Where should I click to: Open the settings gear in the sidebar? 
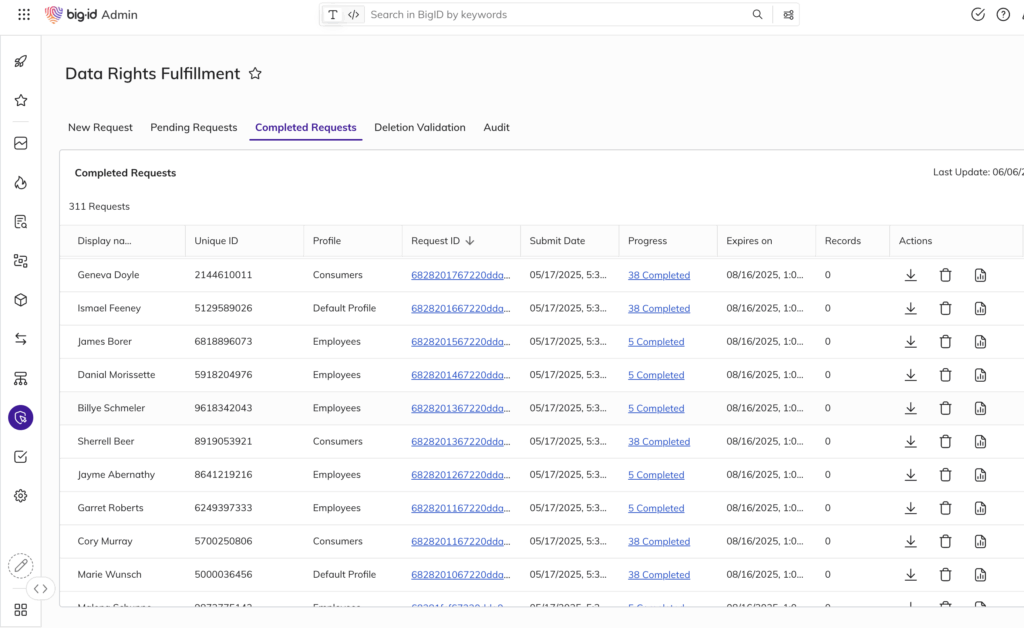click(21, 496)
